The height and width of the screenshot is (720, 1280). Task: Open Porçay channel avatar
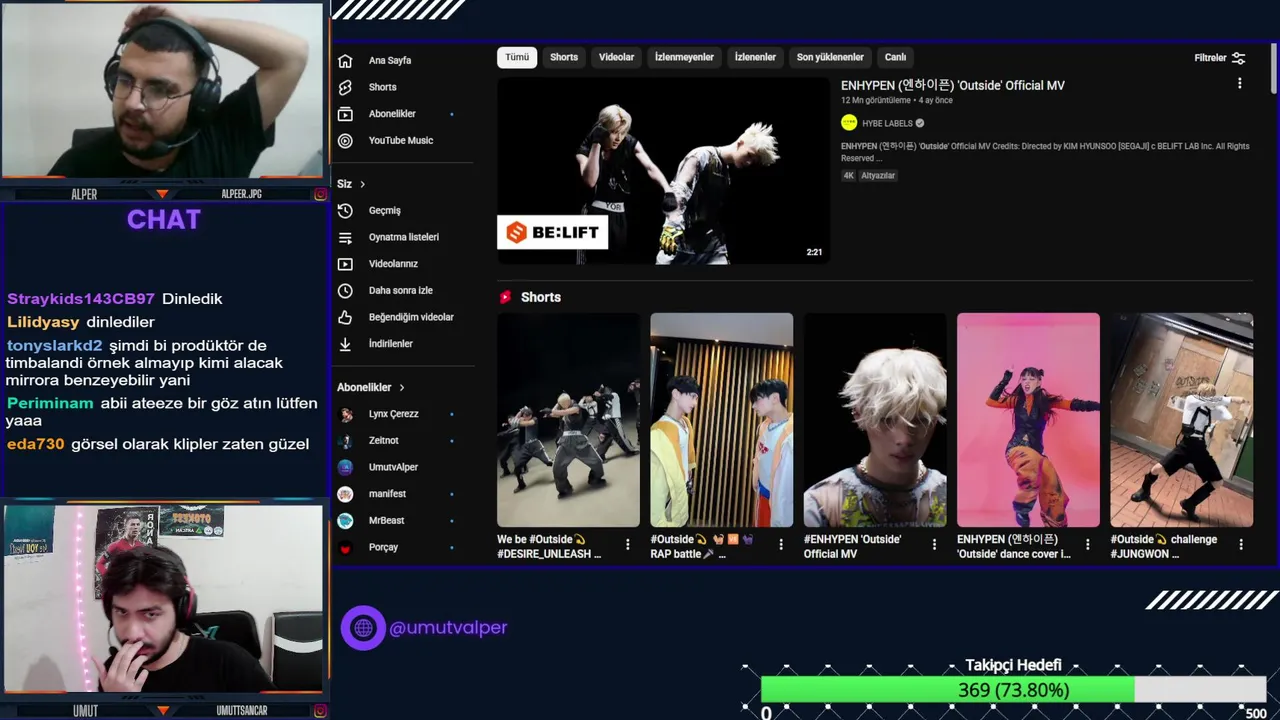(345, 548)
